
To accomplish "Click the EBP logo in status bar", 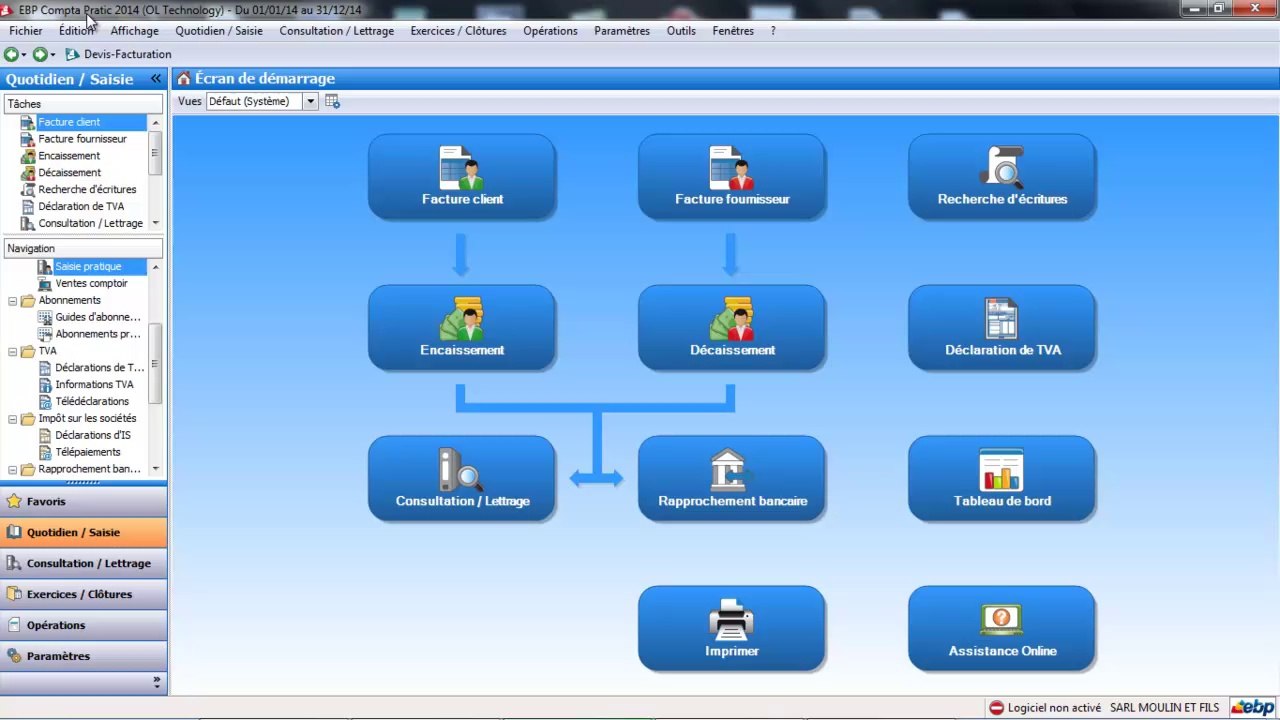I will [x=1252, y=708].
